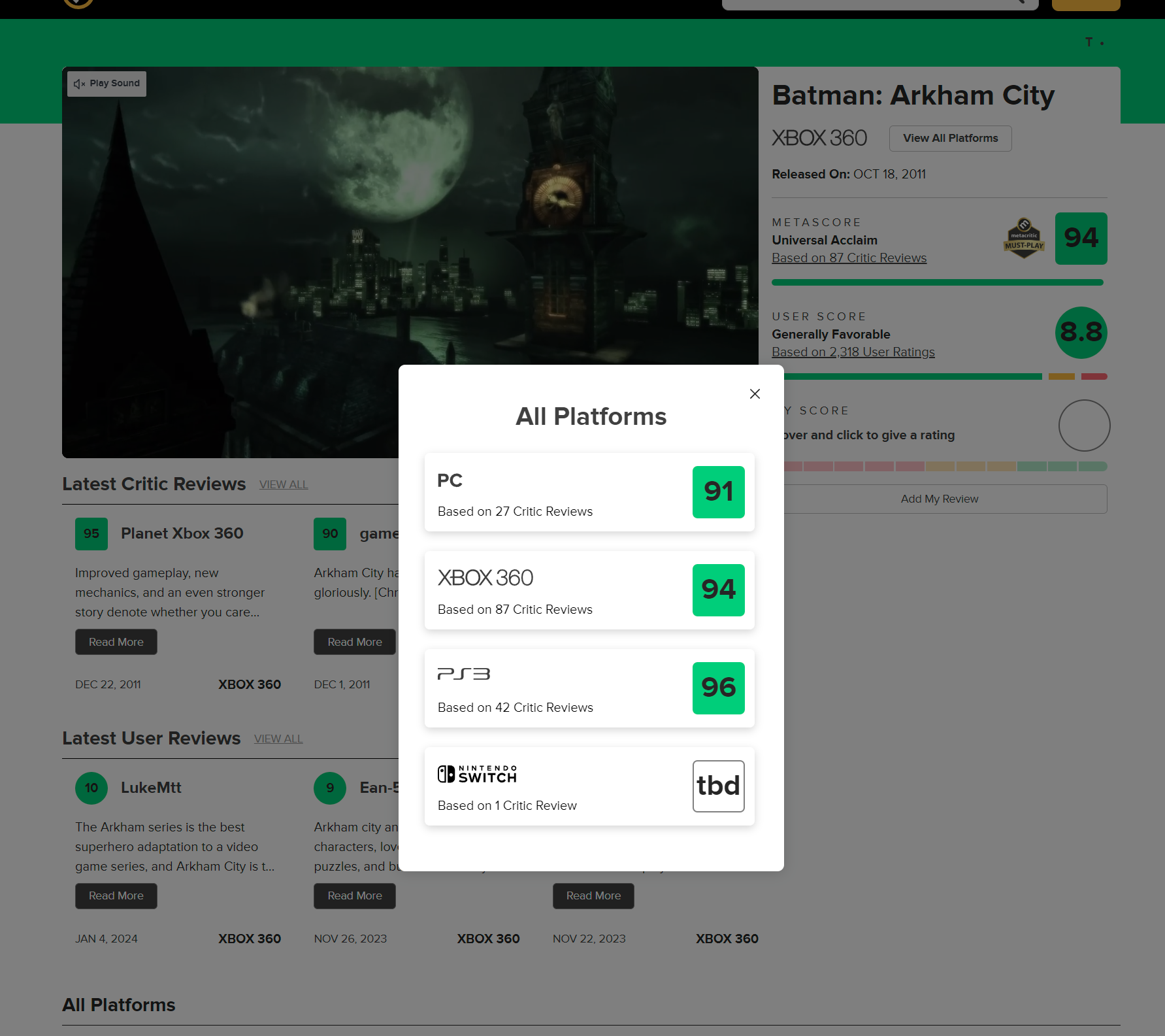This screenshot has height=1036, width=1165.
Task: Select the Nintendo Switch logo
Action: [x=477, y=774]
